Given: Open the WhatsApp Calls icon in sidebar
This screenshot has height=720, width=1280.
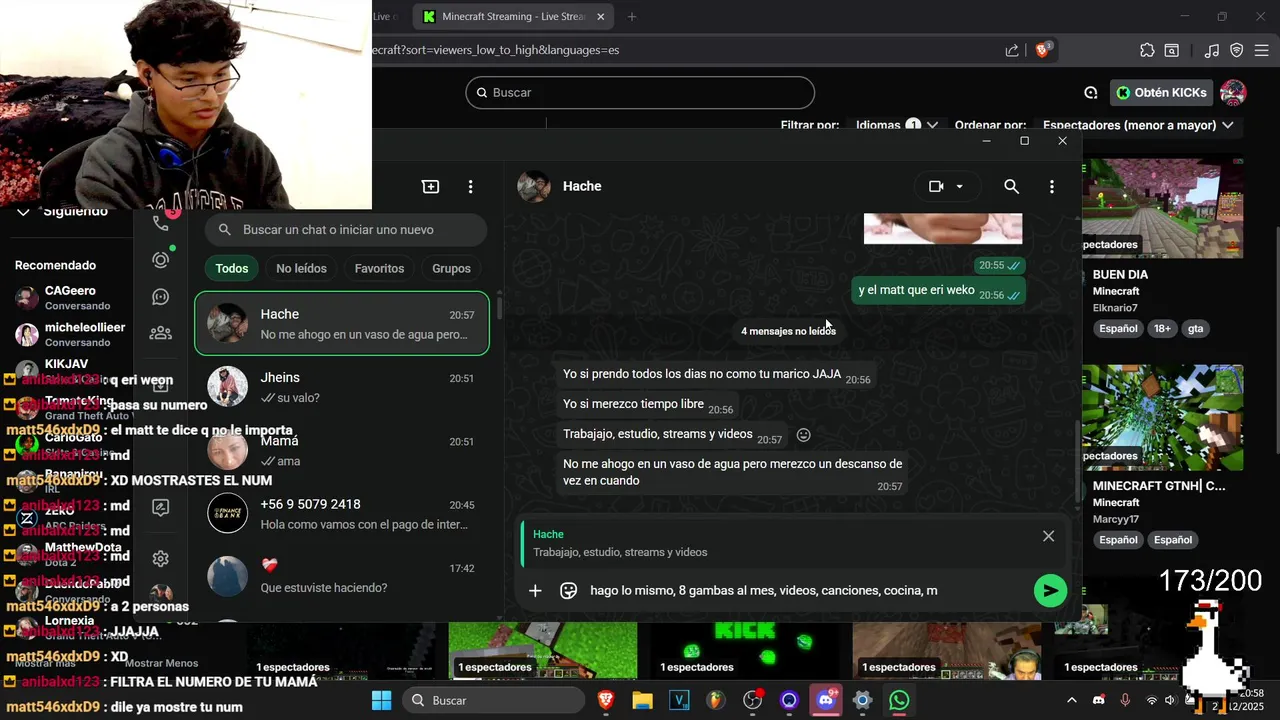Looking at the screenshot, I should [160, 222].
